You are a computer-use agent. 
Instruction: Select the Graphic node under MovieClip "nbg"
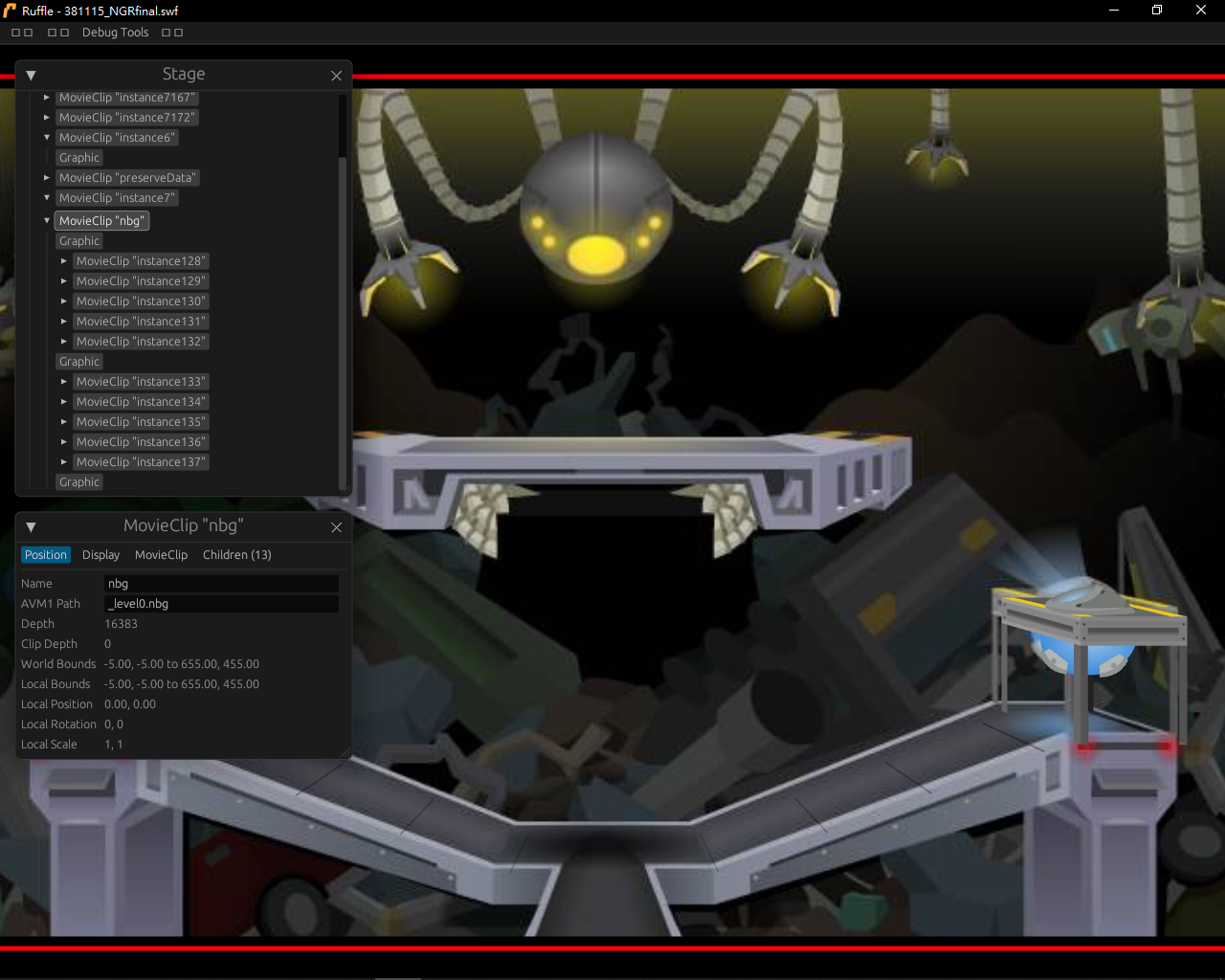(78, 240)
